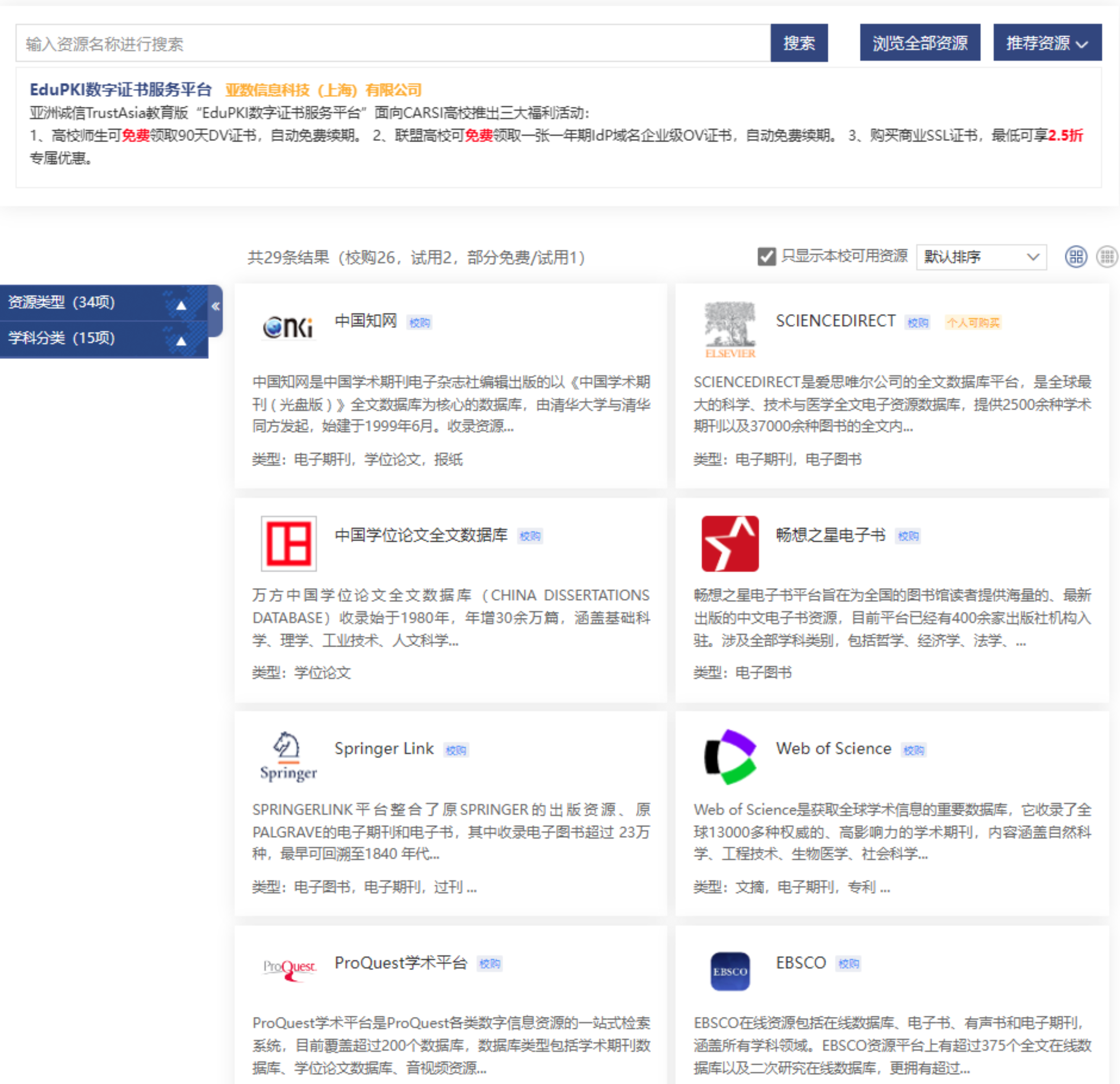Uncheck show only campus-available resources
1120x1084 pixels.
pos(766,257)
